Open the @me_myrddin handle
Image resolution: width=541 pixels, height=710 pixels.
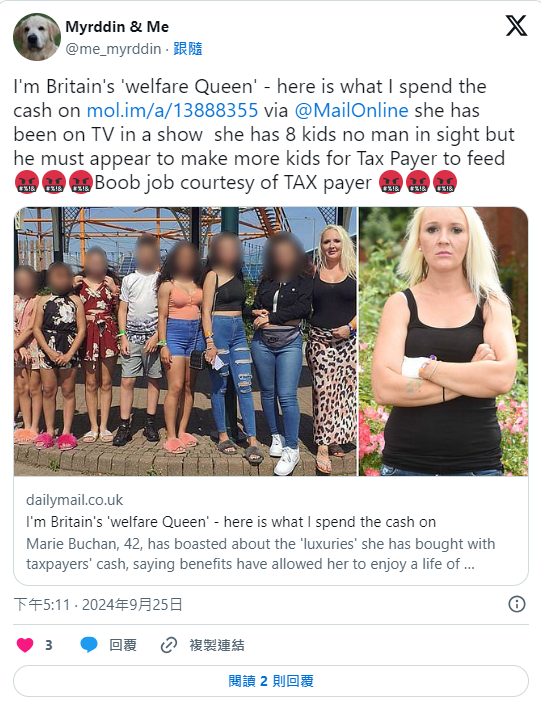[x=113, y=48]
